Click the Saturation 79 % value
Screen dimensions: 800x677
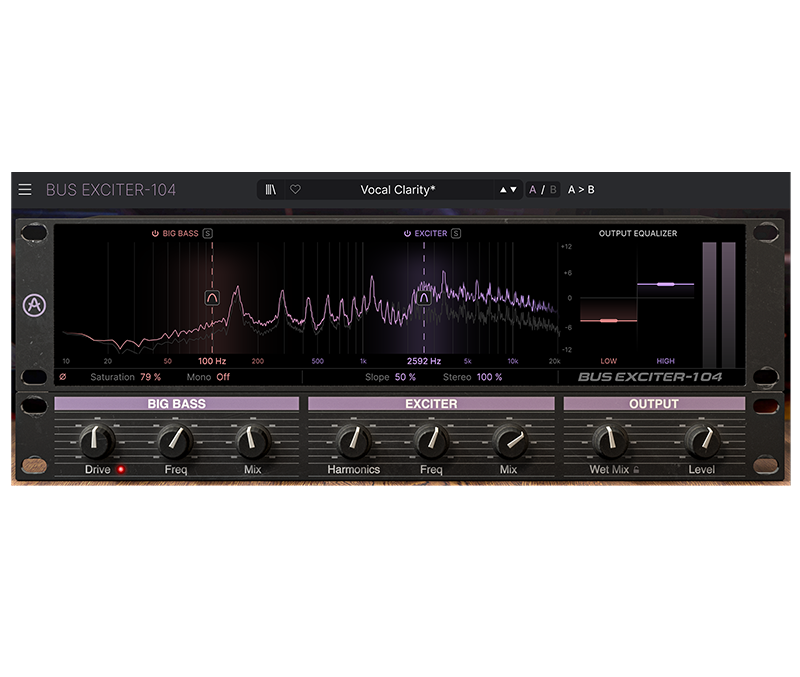click(x=150, y=377)
